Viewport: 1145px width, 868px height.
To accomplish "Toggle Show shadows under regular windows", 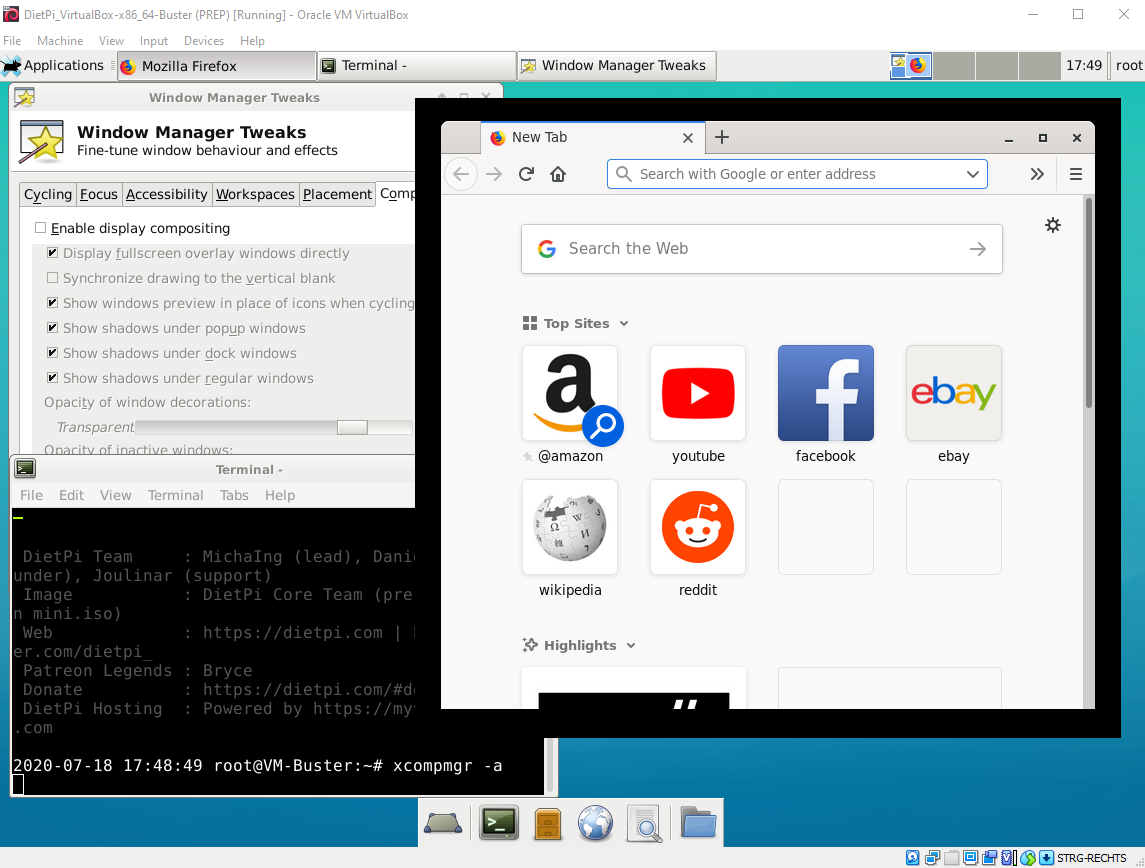I will click(x=52, y=377).
